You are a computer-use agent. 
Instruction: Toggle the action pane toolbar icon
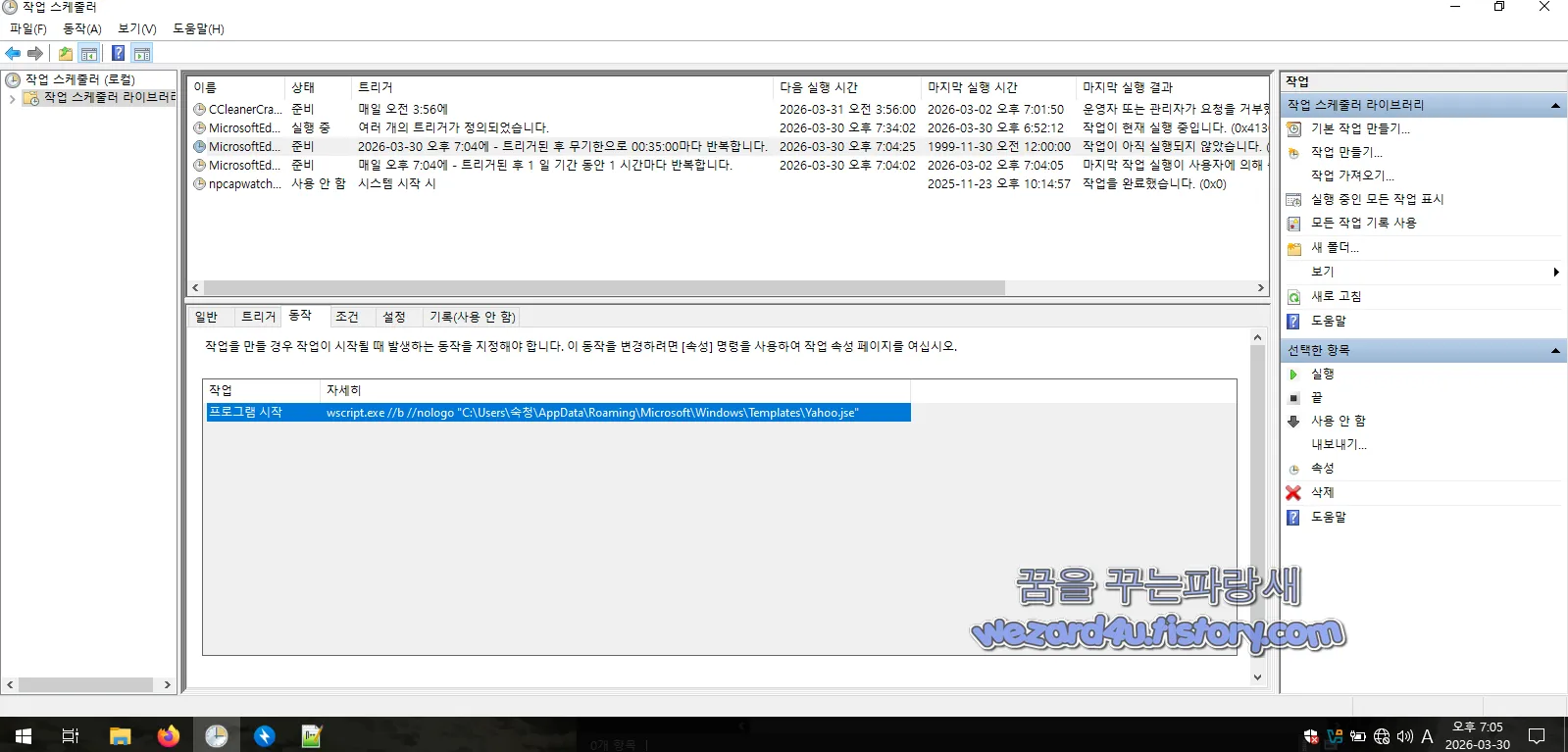[x=142, y=53]
